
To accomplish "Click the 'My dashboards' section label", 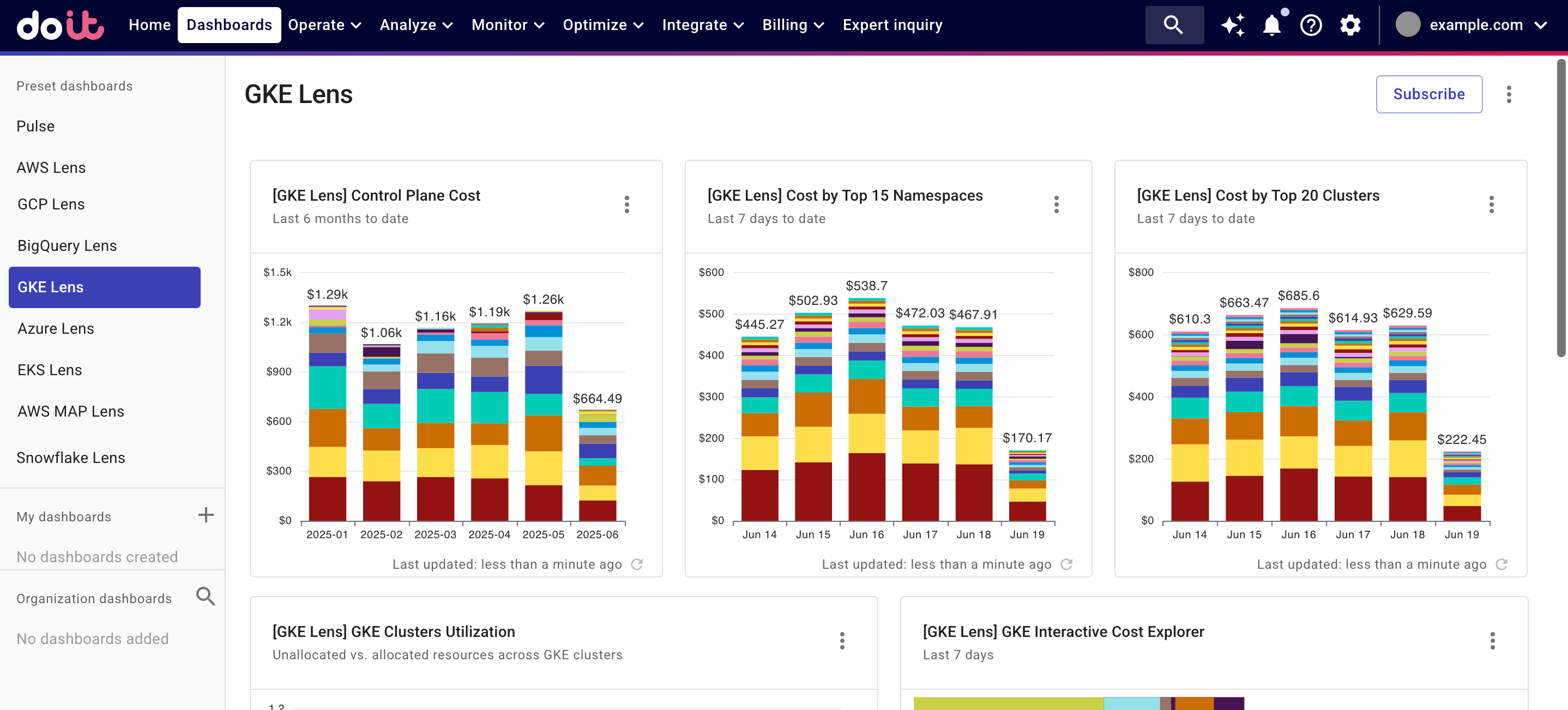I will (64, 516).
